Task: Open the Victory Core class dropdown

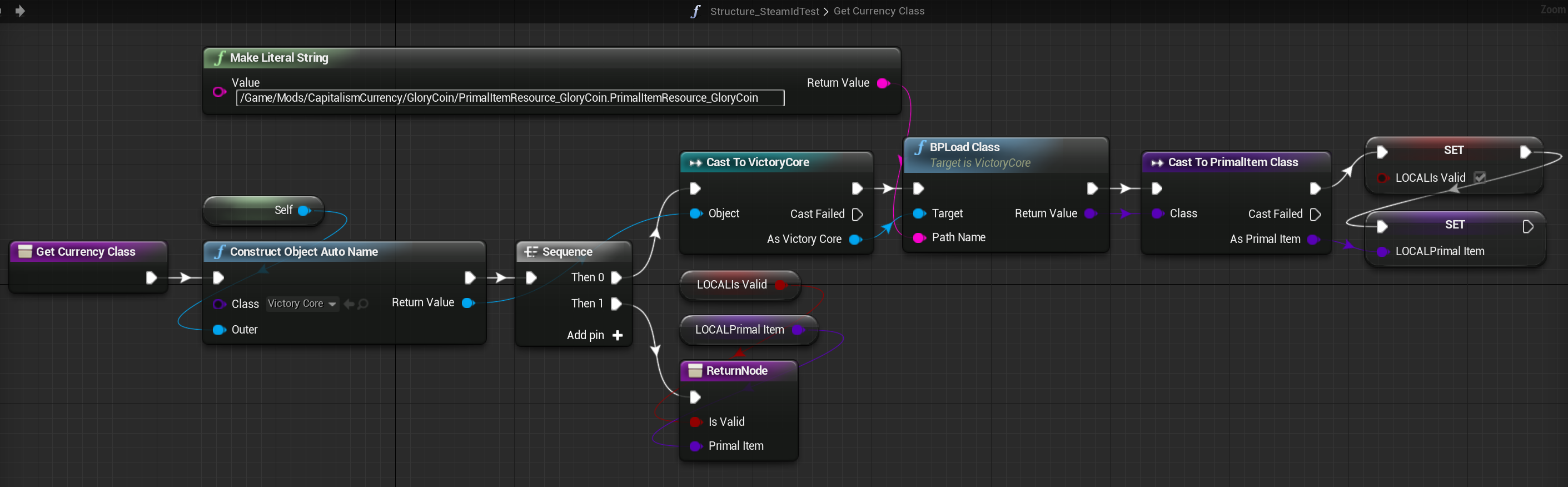Action: pos(302,304)
